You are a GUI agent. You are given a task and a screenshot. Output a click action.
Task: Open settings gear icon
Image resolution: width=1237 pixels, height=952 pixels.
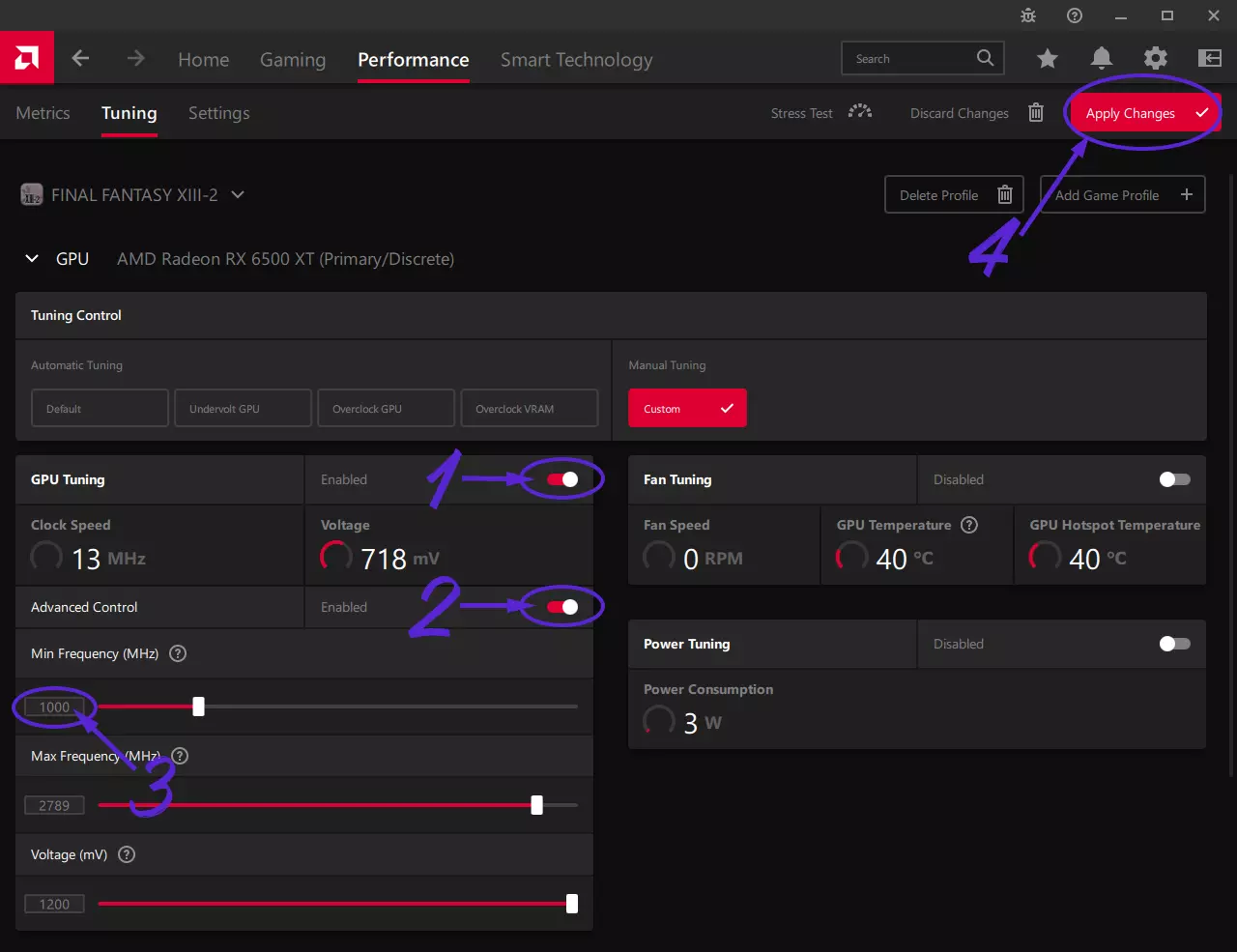tap(1156, 59)
